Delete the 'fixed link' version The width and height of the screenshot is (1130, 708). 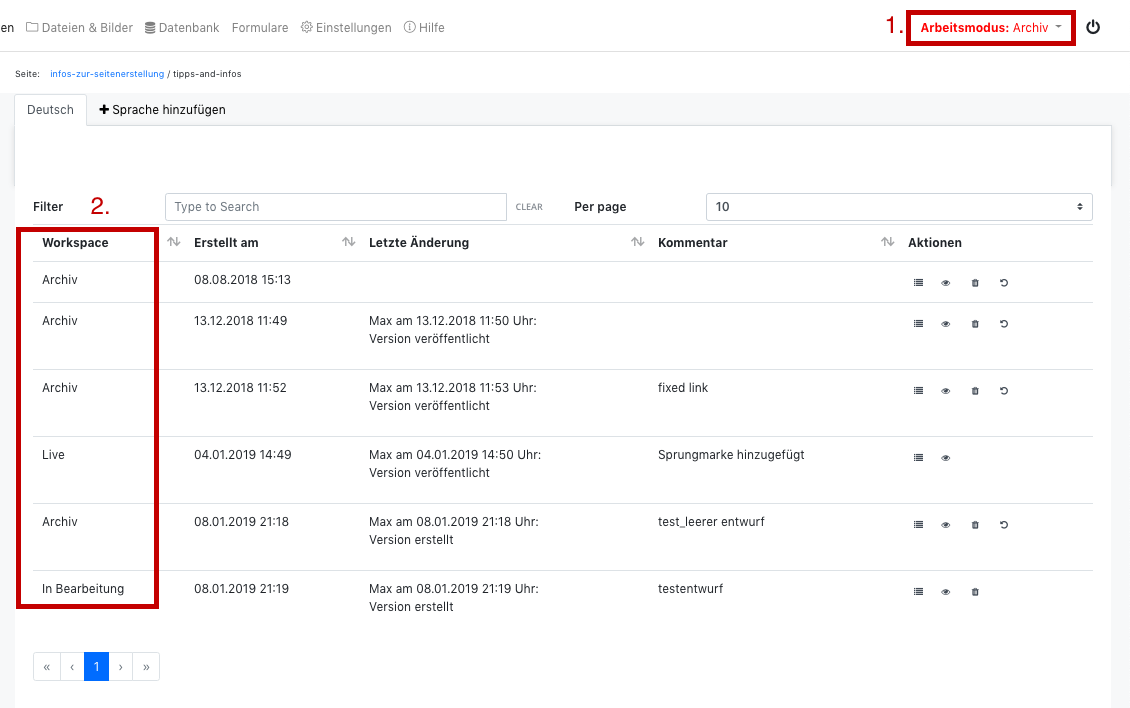coord(975,391)
